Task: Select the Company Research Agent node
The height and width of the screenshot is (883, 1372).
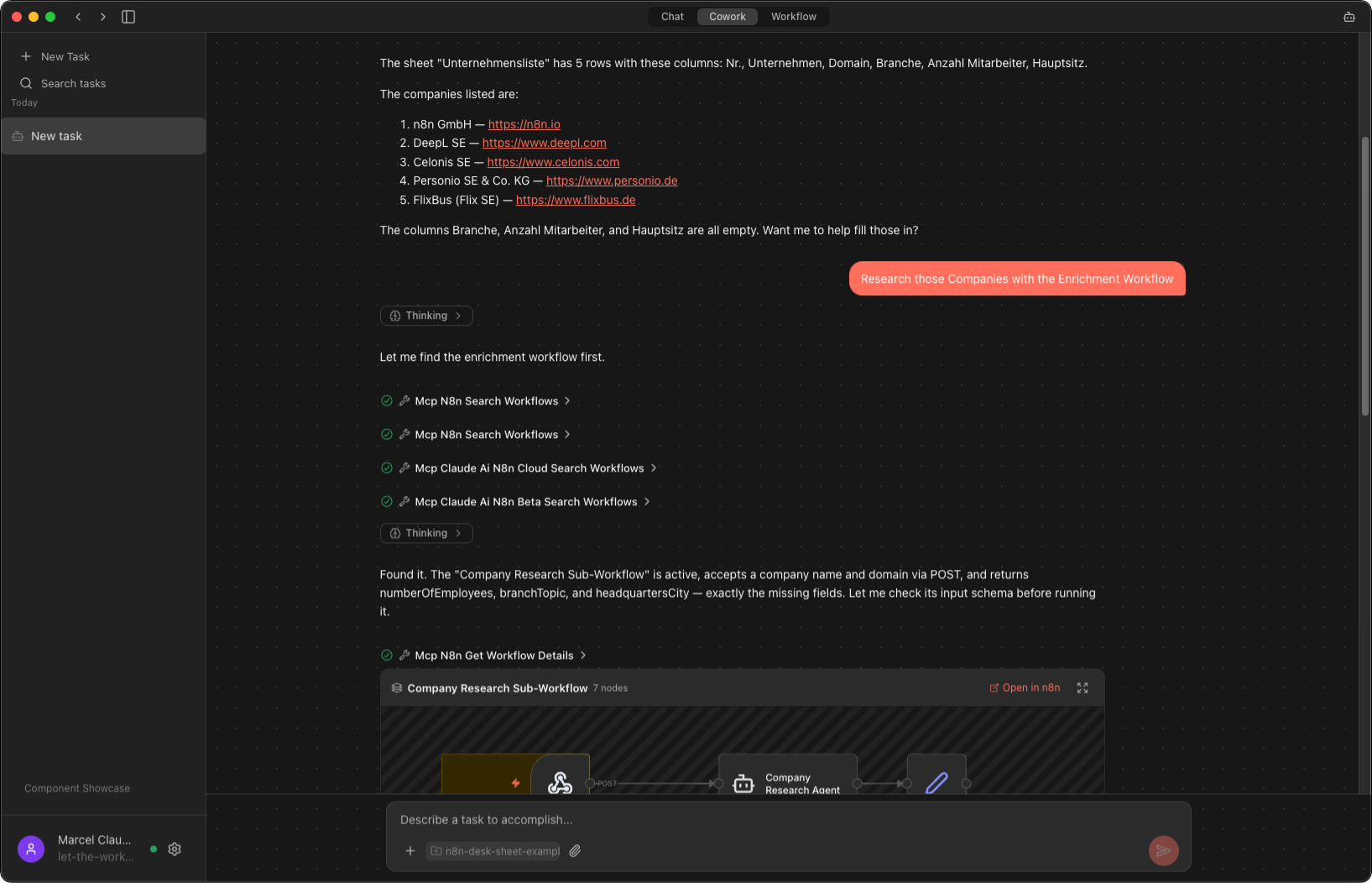Action: coord(787,775)
